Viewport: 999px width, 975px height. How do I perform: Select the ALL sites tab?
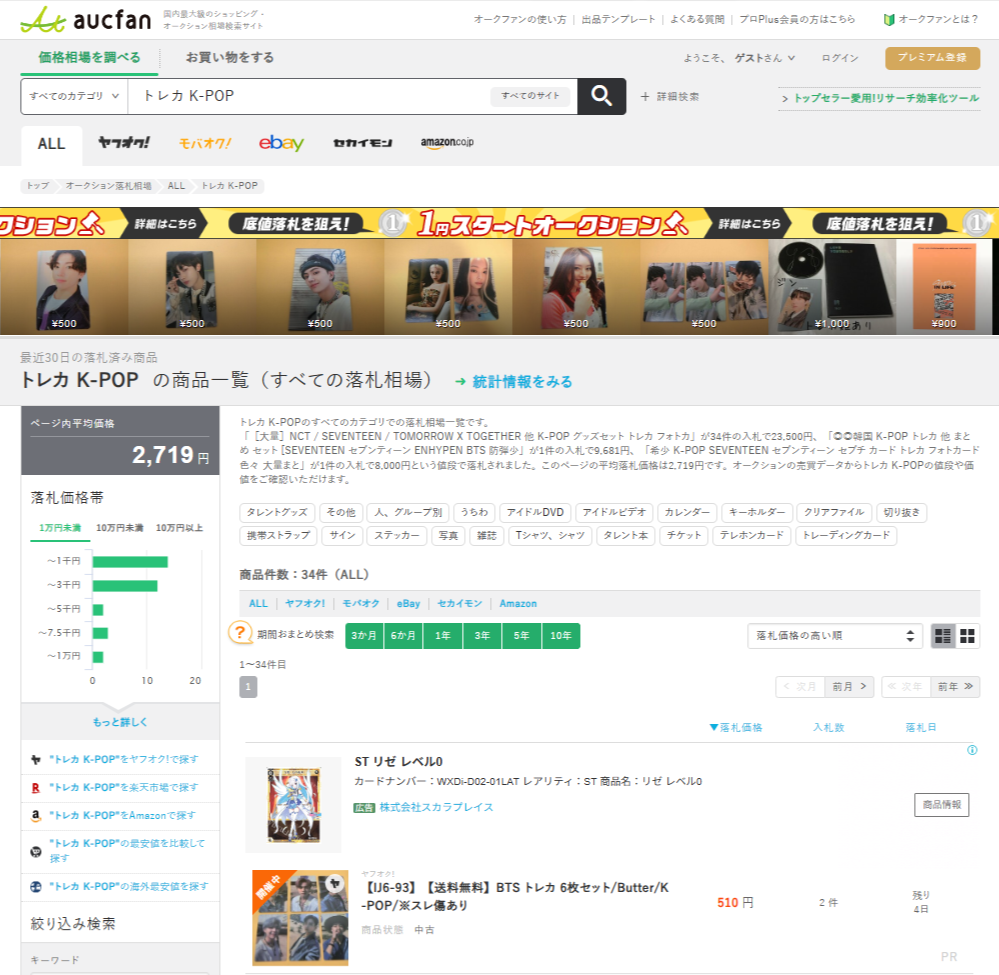coord(52,144)
